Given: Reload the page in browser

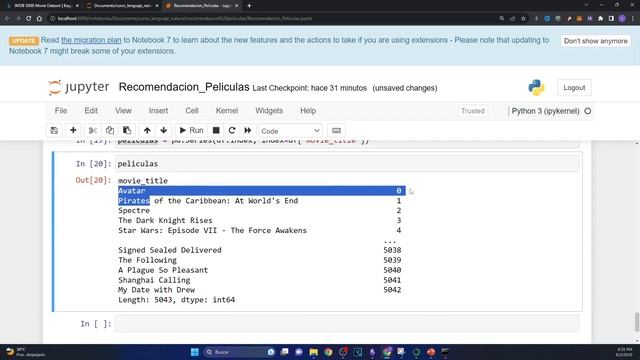Looking at the screenshot, I should (x=29, y=18).
